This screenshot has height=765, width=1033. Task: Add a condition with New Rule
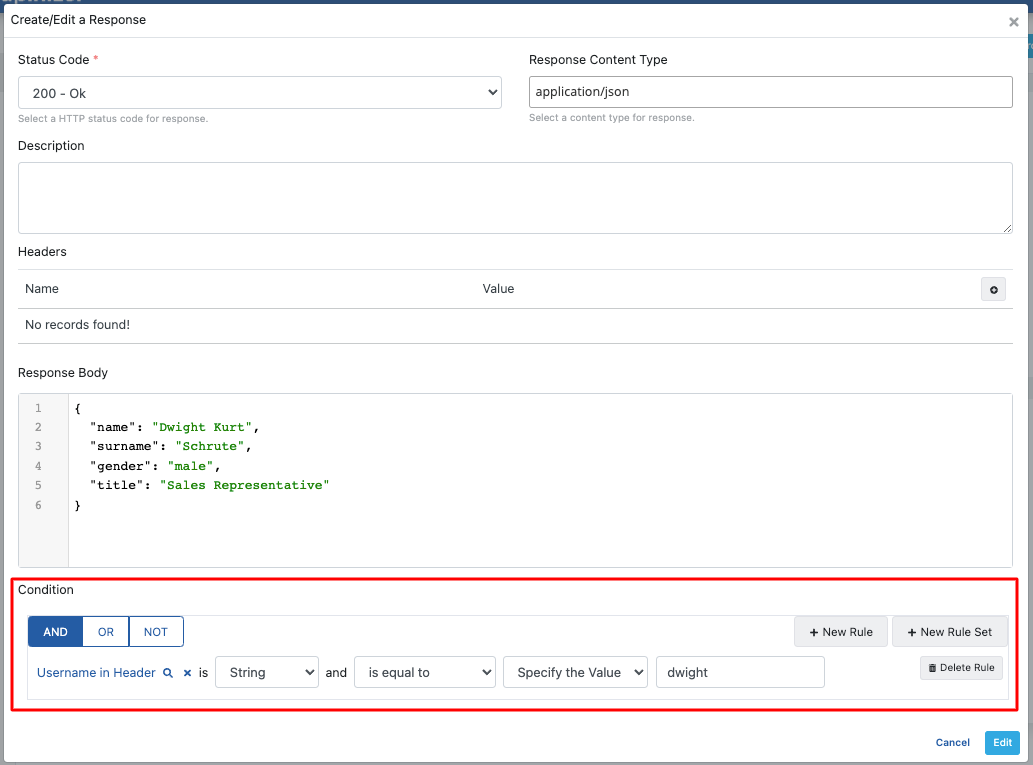[840, 631]
